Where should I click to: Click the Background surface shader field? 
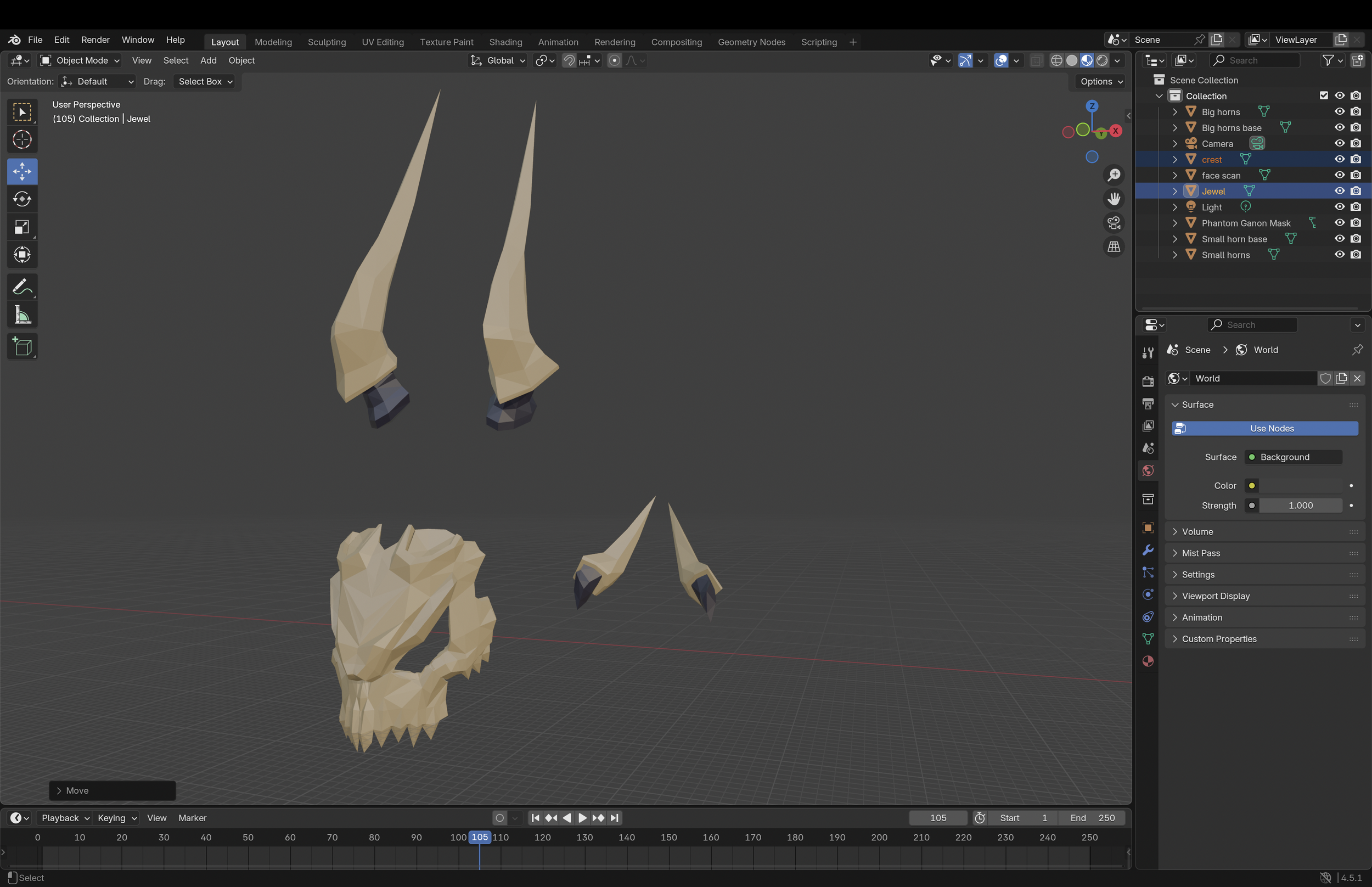click(x=1293, y=457)
